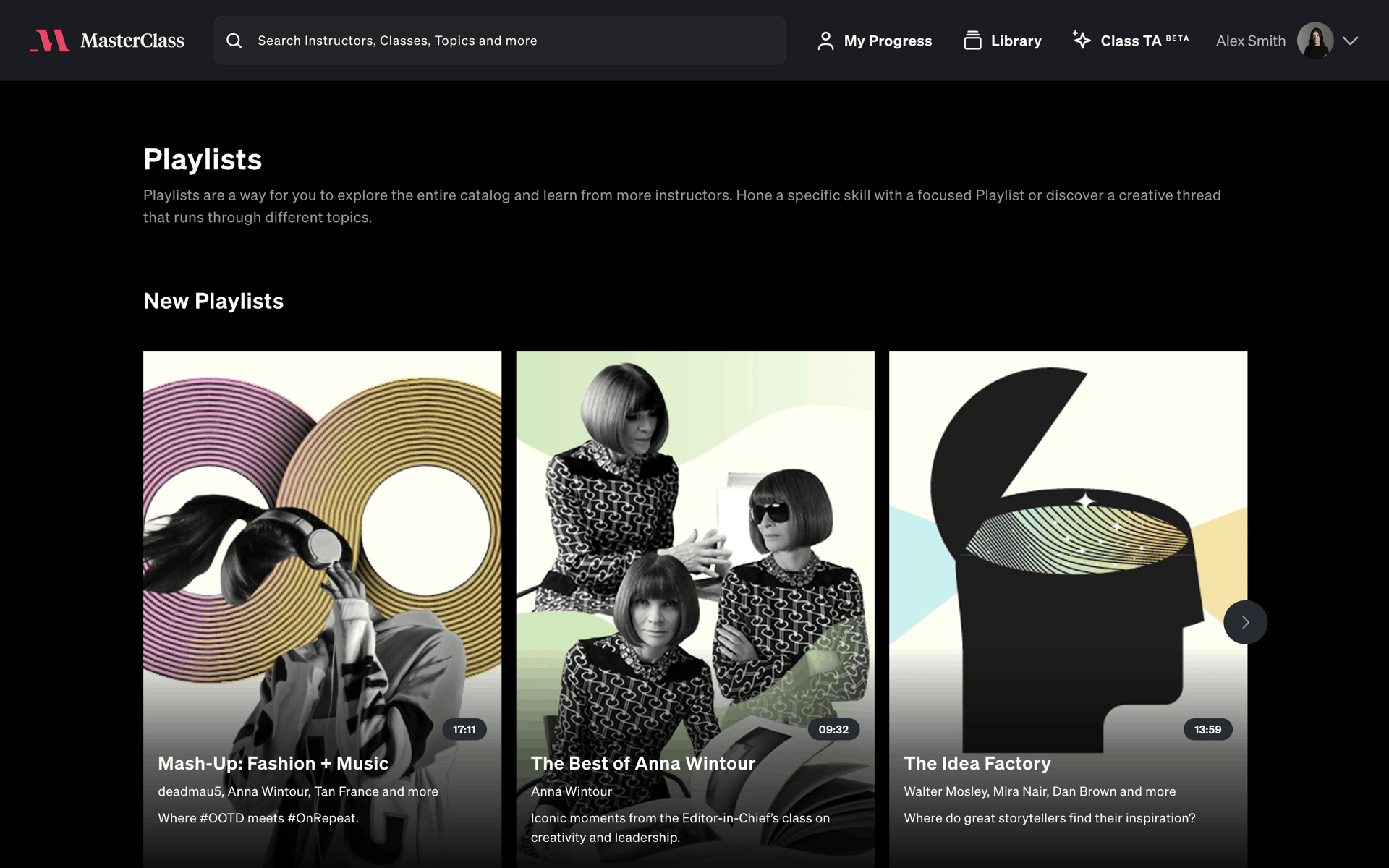Click the Mash-Up: Fashion + Music title
Viewport: 1389px width, 868px height.
pos(273,763)
